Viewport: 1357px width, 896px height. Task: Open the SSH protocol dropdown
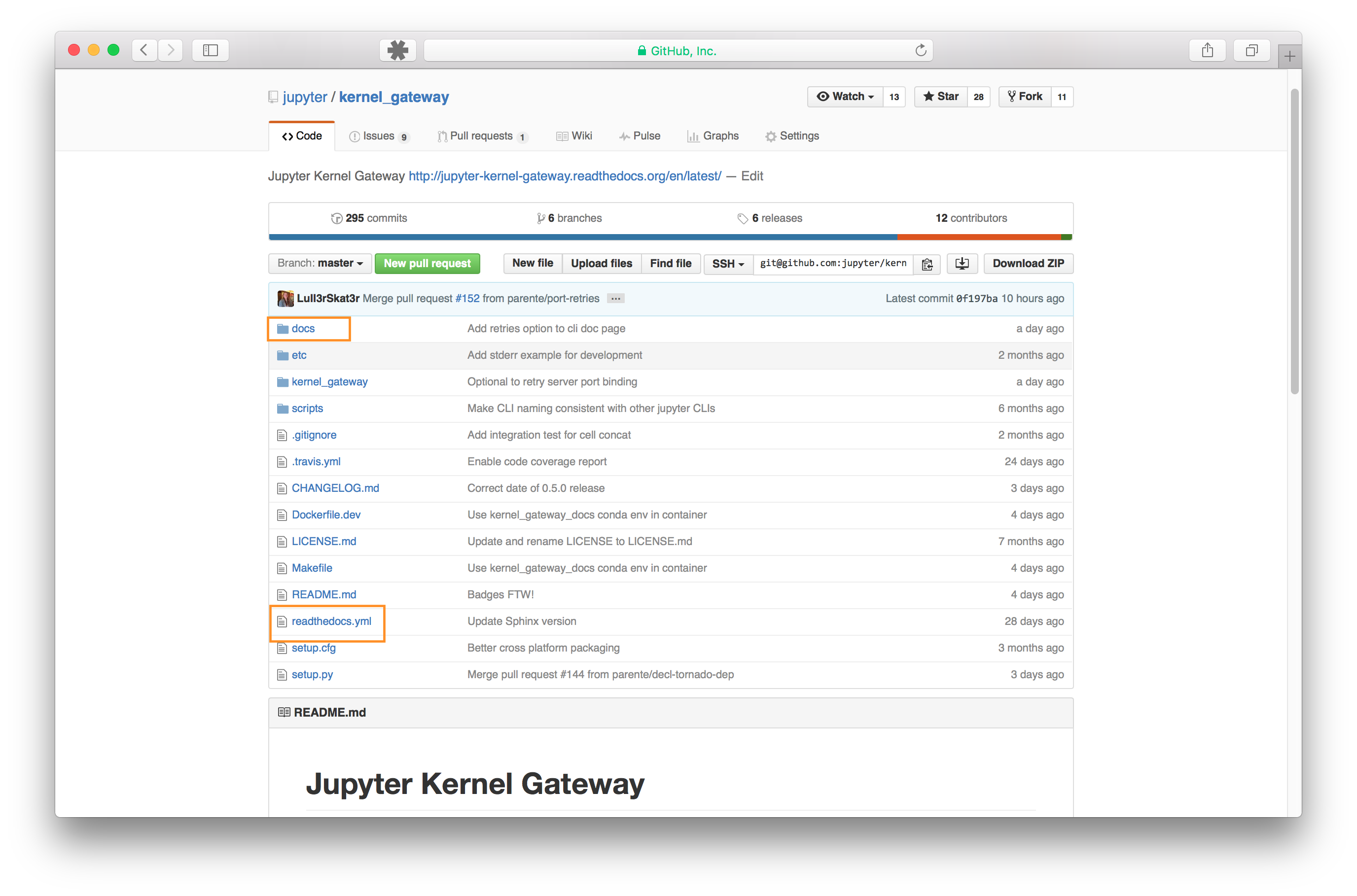[x=728, y=264]
